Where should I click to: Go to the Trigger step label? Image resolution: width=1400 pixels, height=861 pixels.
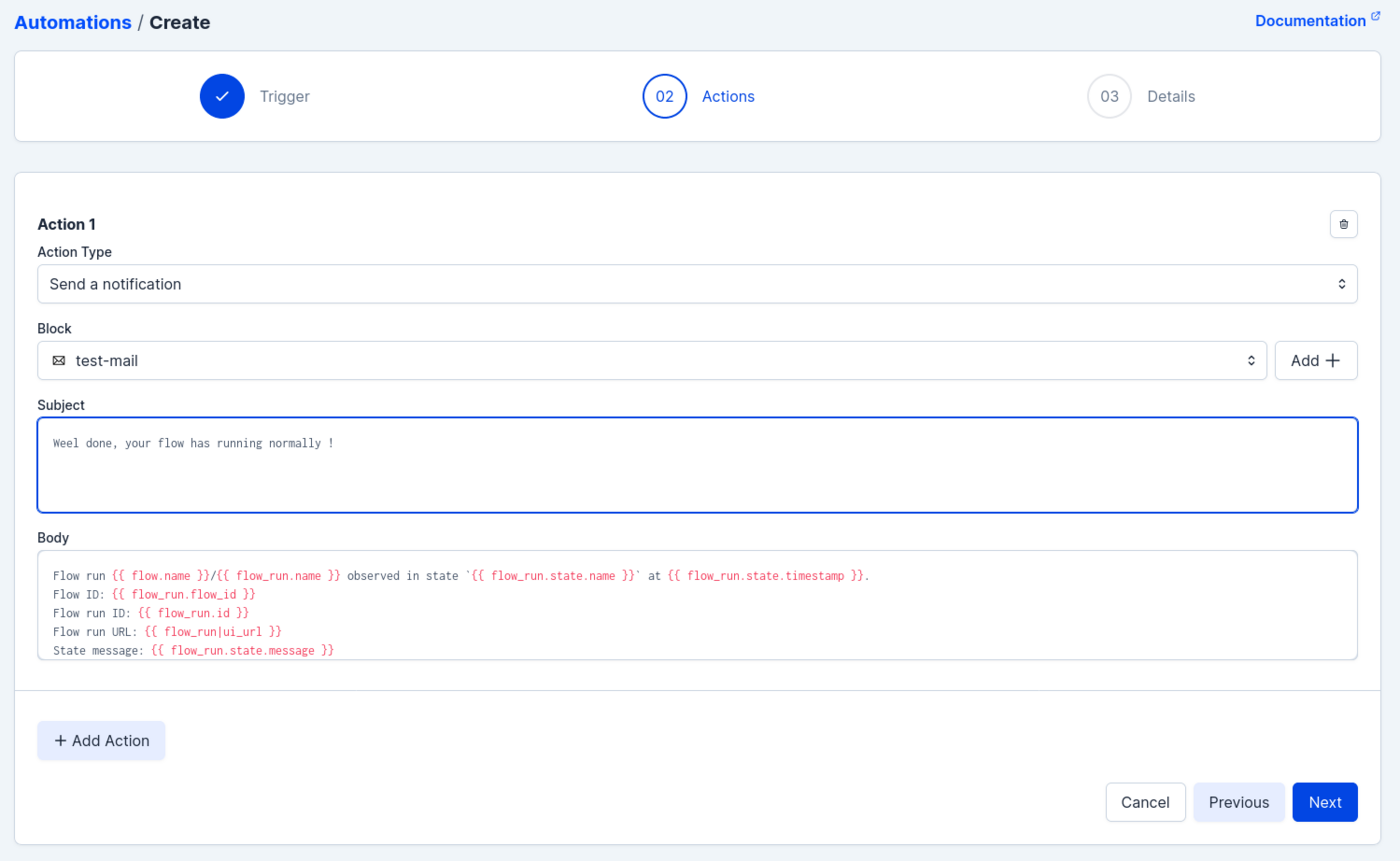(x=285, y=97)
